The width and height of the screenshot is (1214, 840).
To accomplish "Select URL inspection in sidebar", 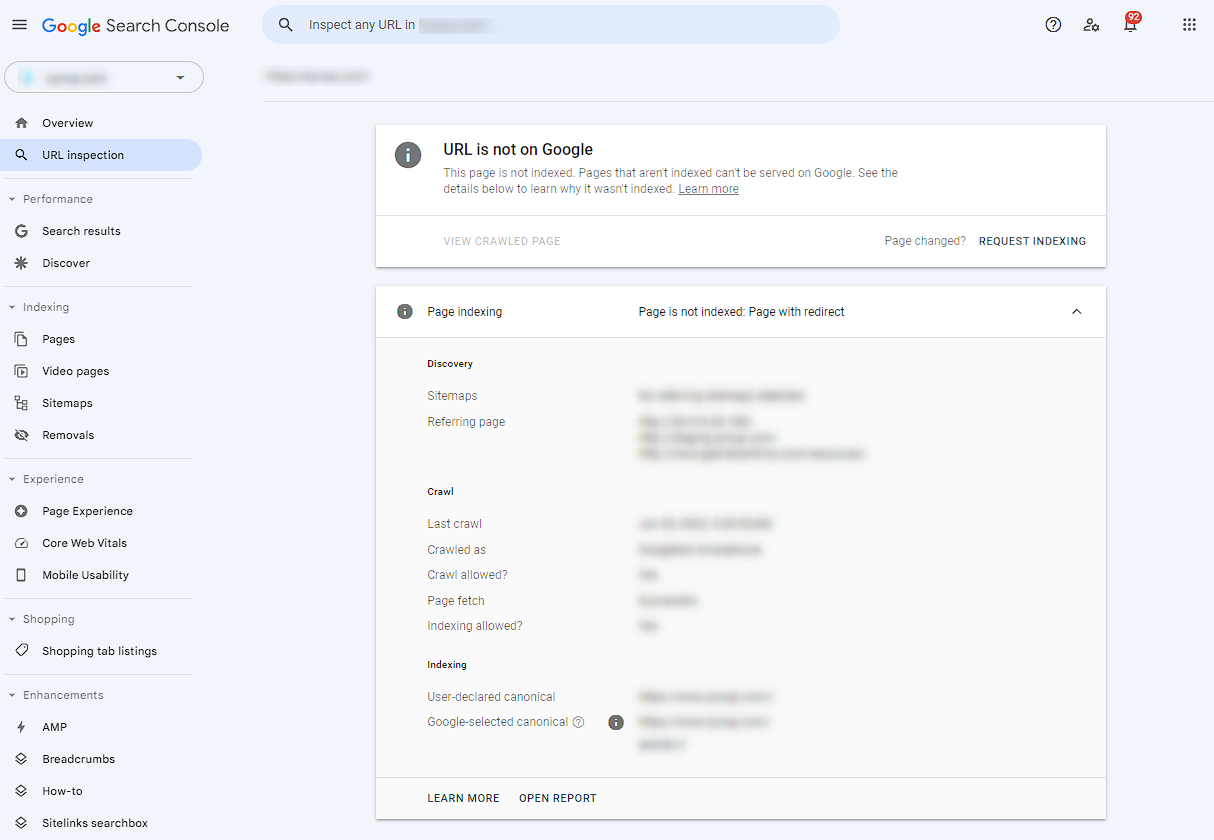I will 101,155.
